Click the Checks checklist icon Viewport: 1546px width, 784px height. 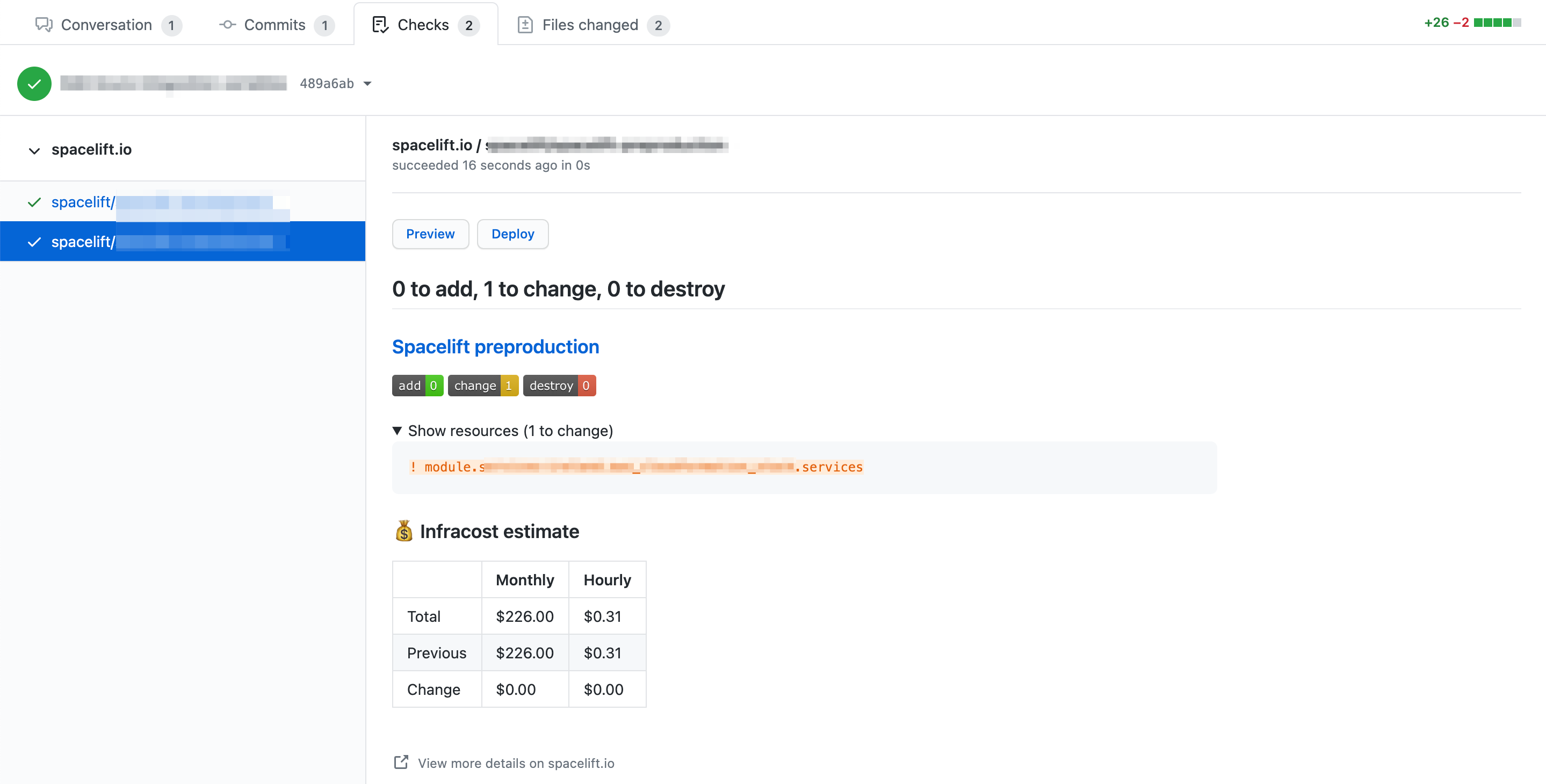click(380, 25)
